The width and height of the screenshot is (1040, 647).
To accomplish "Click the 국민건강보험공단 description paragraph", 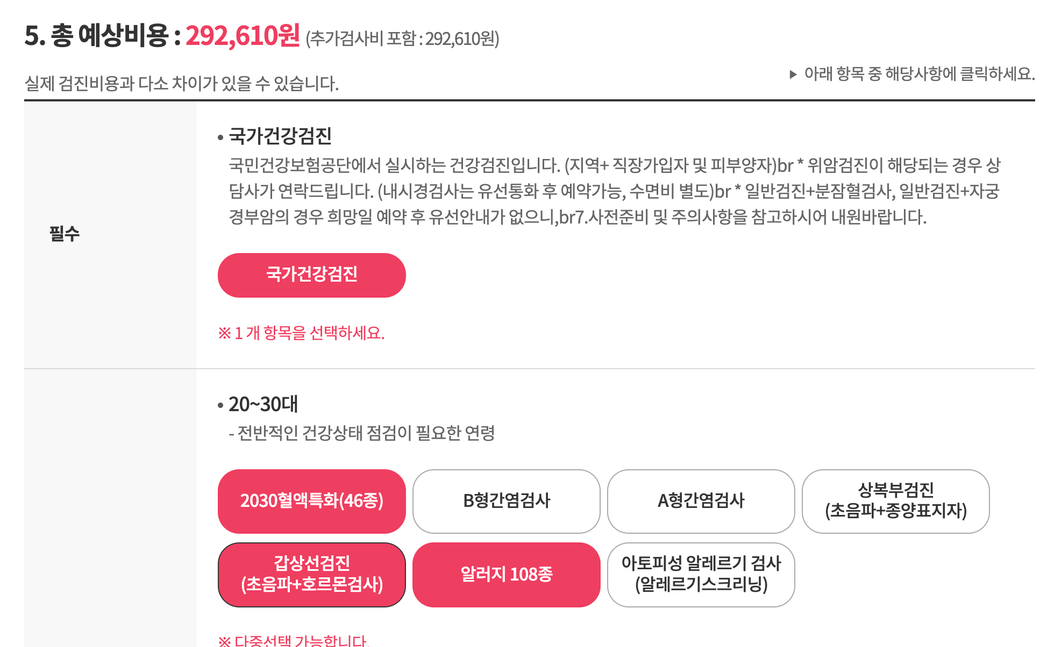I will (x=614, y=190).
